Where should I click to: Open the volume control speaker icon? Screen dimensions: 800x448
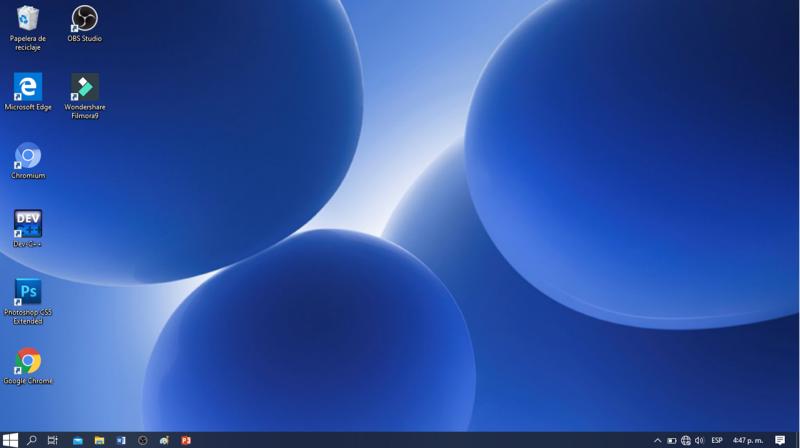699,440
